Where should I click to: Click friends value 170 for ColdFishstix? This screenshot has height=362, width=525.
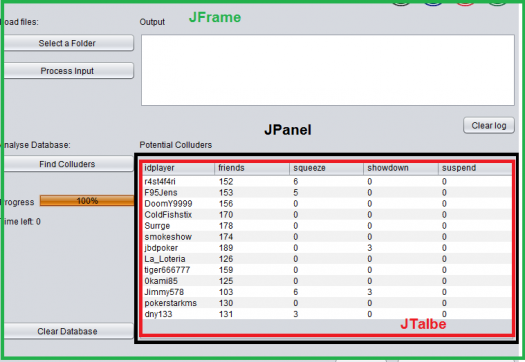pos(226,215)
